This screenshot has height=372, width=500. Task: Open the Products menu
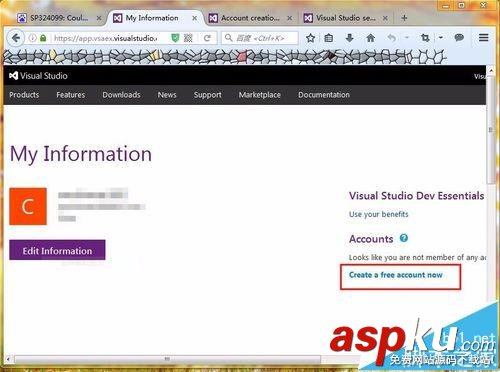click(24, 95)
